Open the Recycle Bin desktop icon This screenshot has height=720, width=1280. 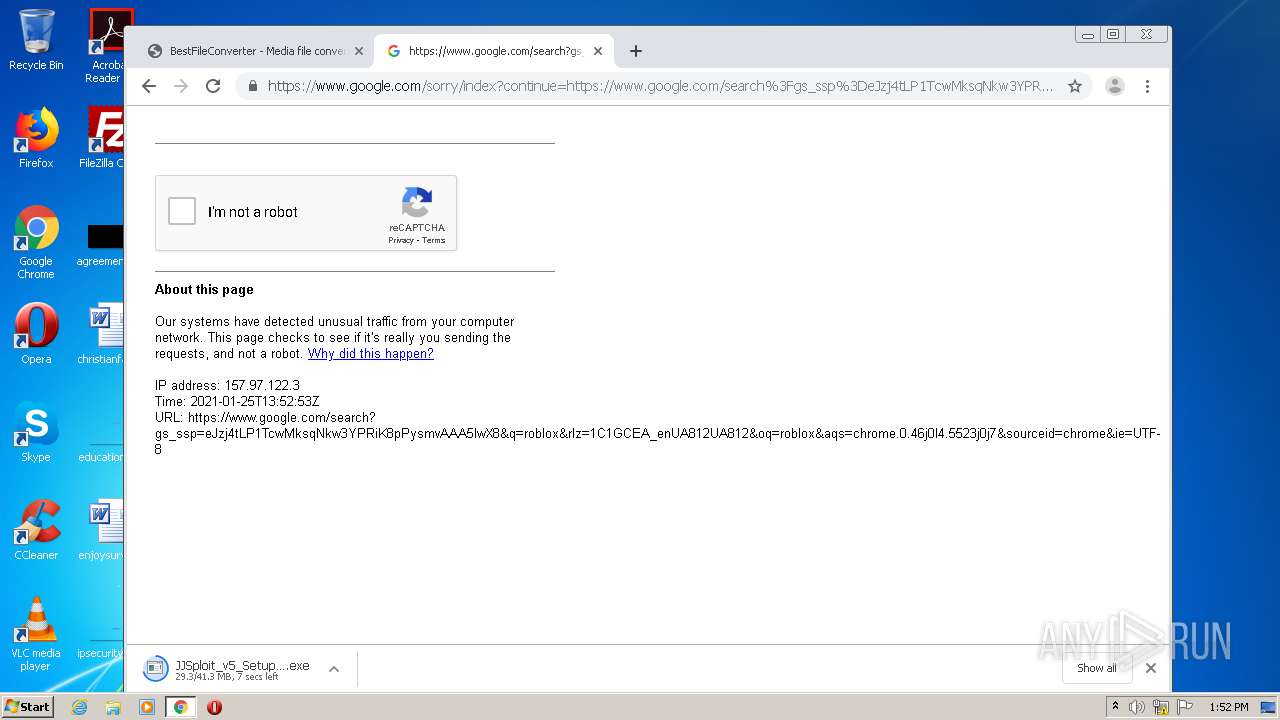tap(36, 40)
